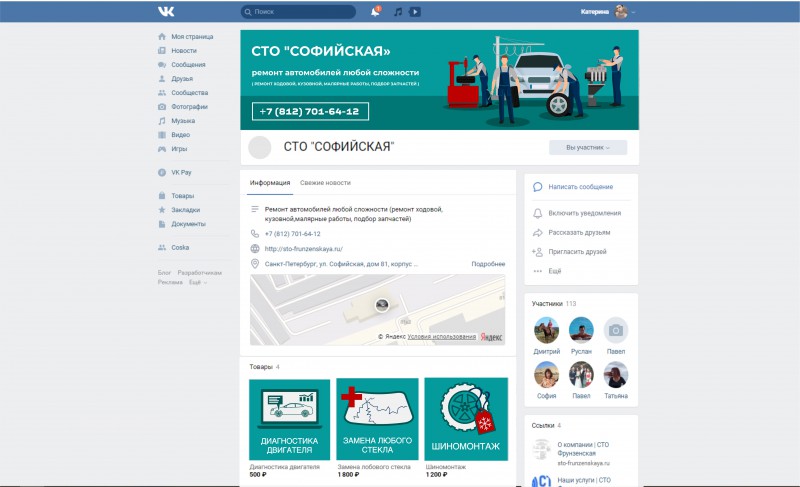
Task: Click the VK logo in header
Action: [166, 11]
